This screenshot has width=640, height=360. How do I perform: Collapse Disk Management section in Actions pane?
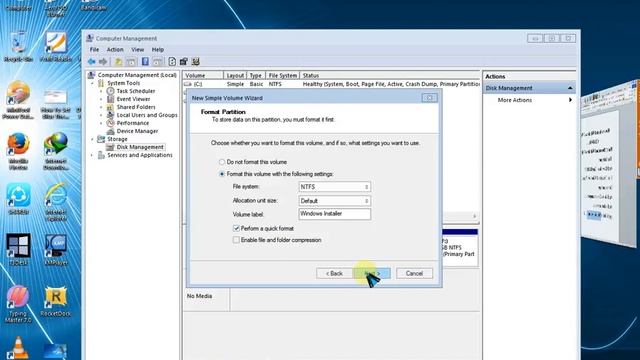570,88
